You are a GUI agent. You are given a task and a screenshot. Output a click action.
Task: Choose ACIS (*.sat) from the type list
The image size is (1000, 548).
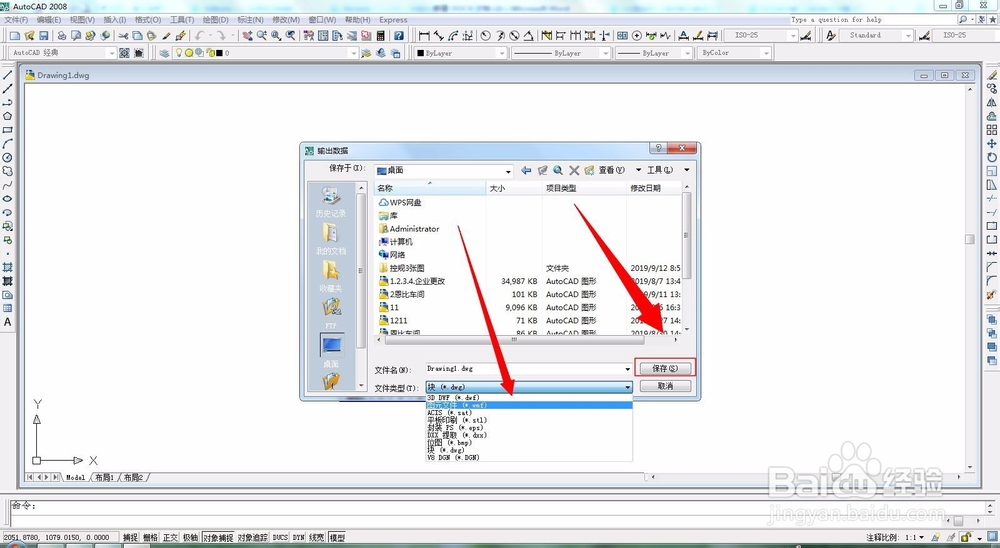tap(529, 413)
